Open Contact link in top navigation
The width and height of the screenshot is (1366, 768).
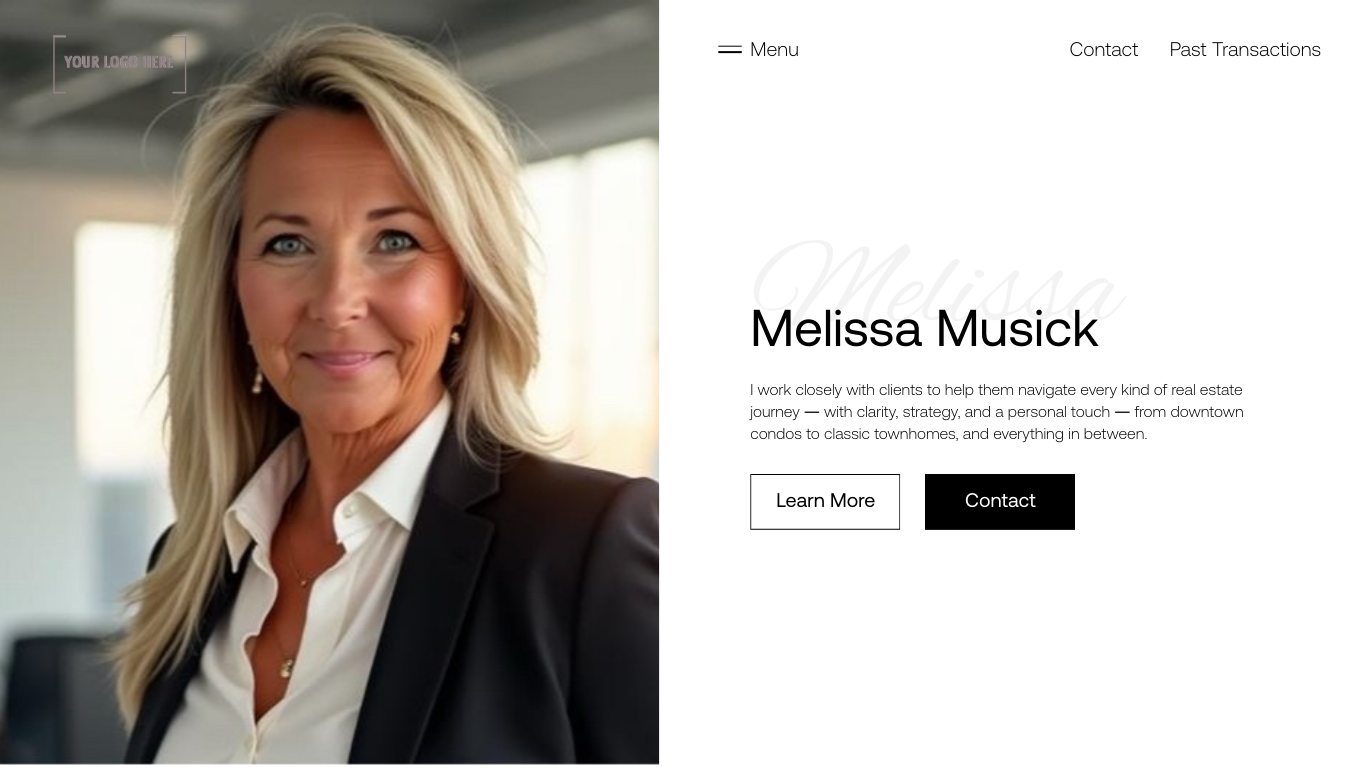(x=1103, y=49)
